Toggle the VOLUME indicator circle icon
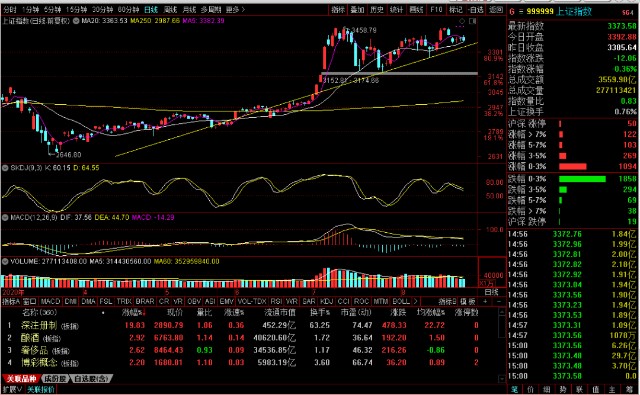The width and height of the screenshot is (640, 395). coord(5,261)
